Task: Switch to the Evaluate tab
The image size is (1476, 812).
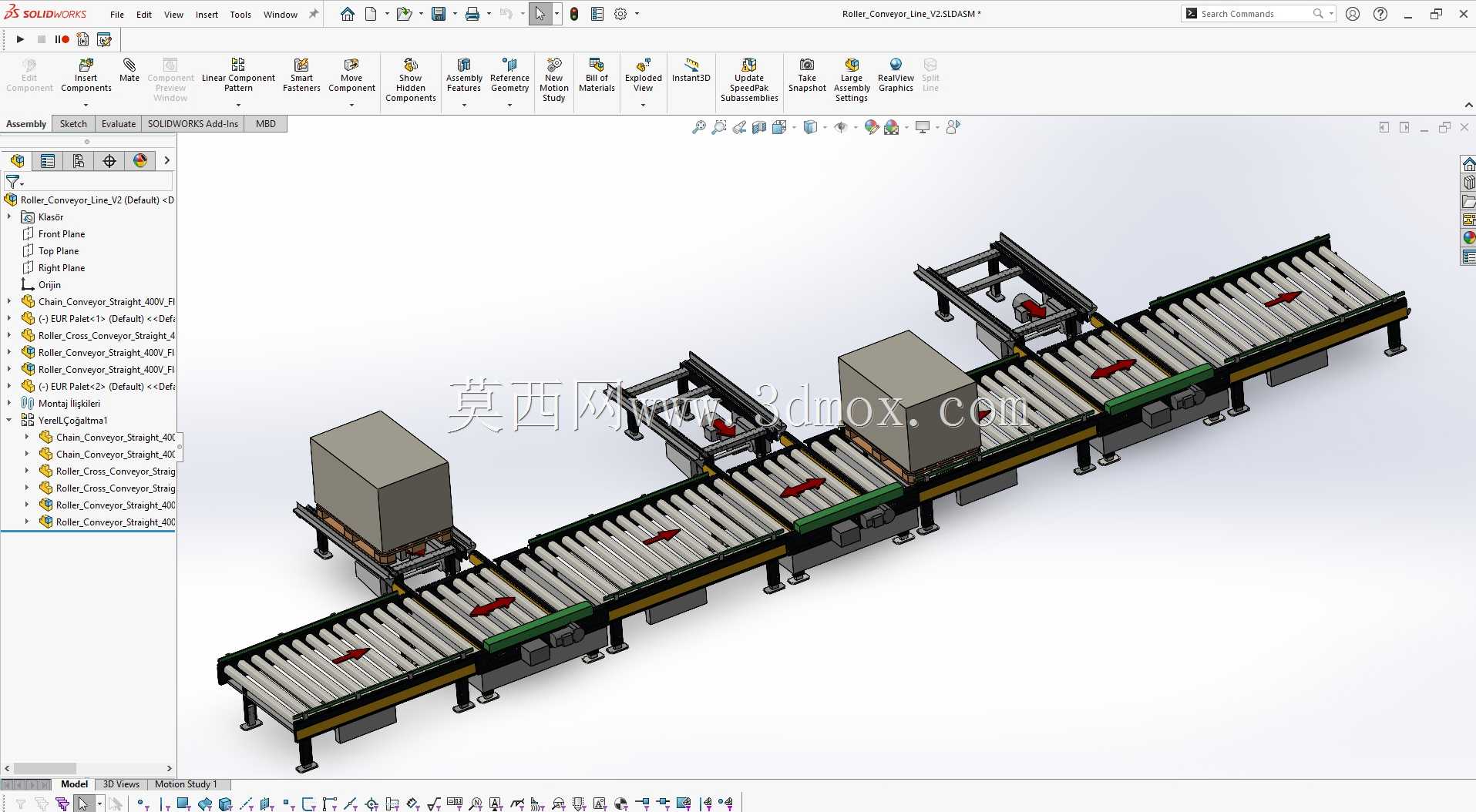Action: click(119, 124)
